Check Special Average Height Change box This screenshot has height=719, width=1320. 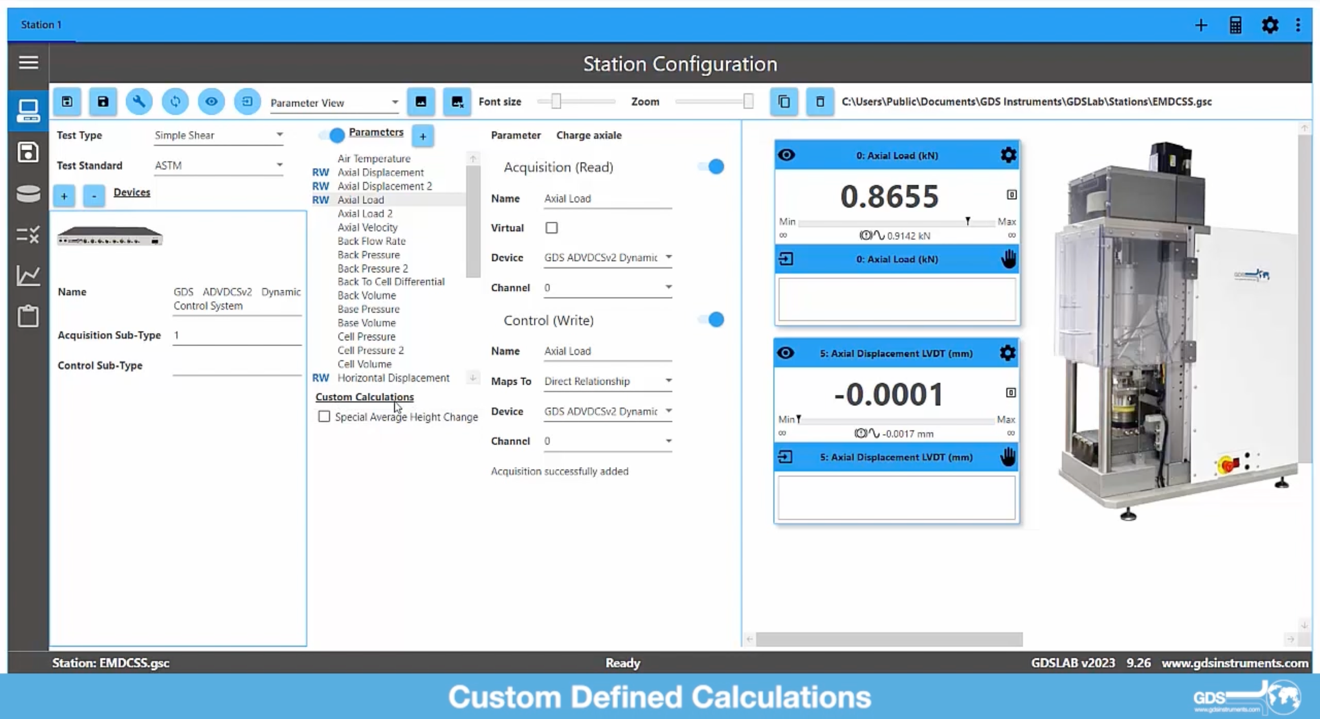(x=324, y=417)
